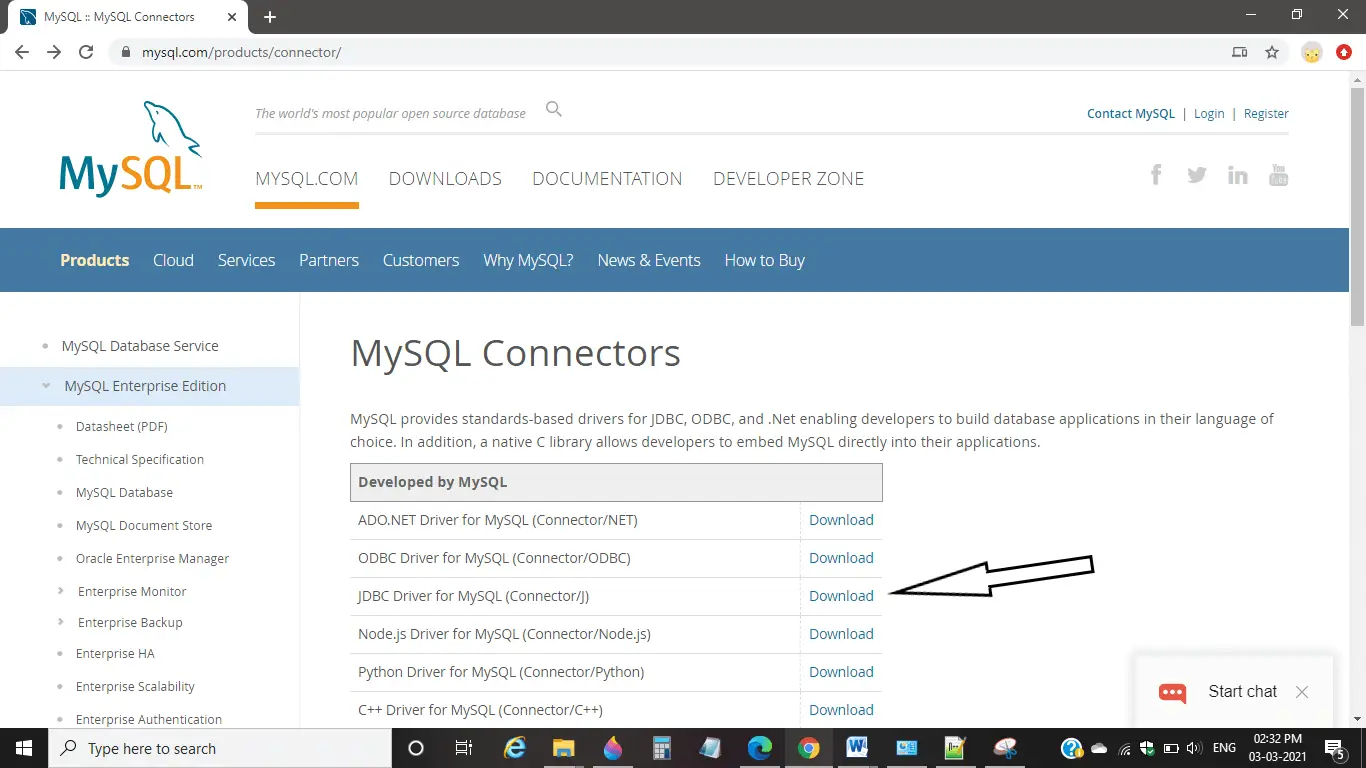The image size is (1366, 768).
Task: Download Node.js Driver for MySQL
Action: coord(841,634)
